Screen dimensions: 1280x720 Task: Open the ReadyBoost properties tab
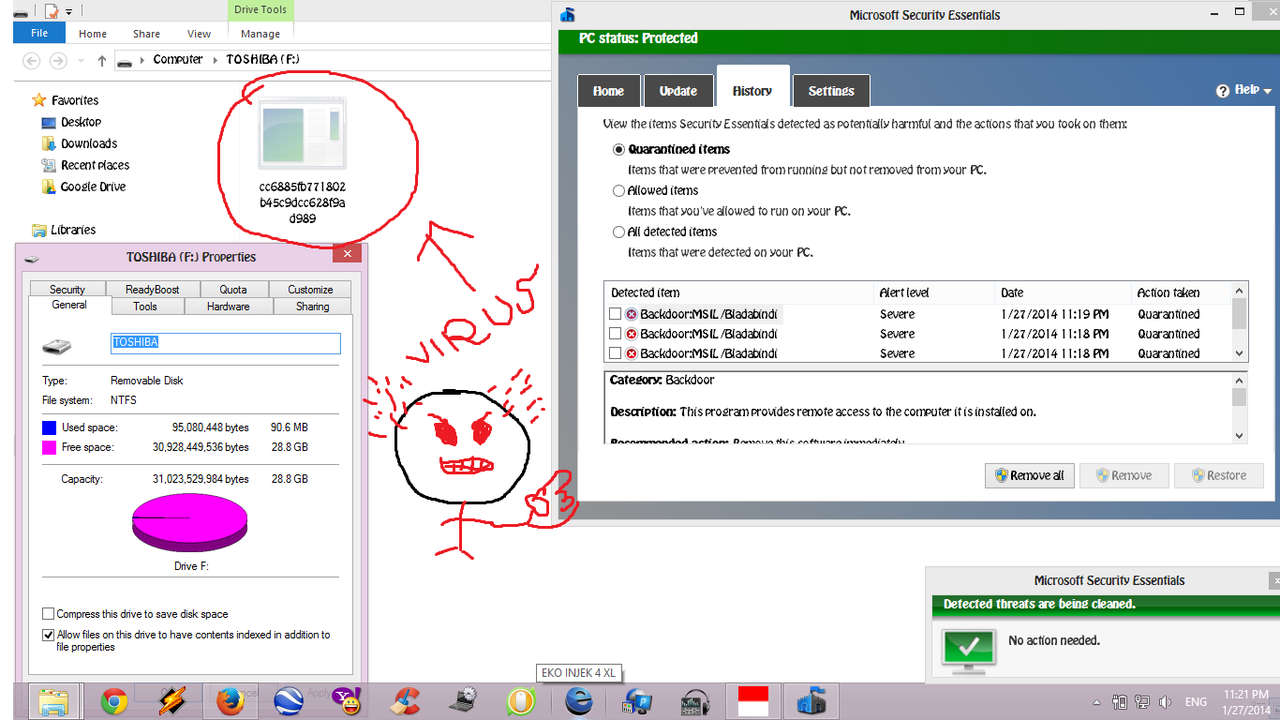click(x=153, y=289)
